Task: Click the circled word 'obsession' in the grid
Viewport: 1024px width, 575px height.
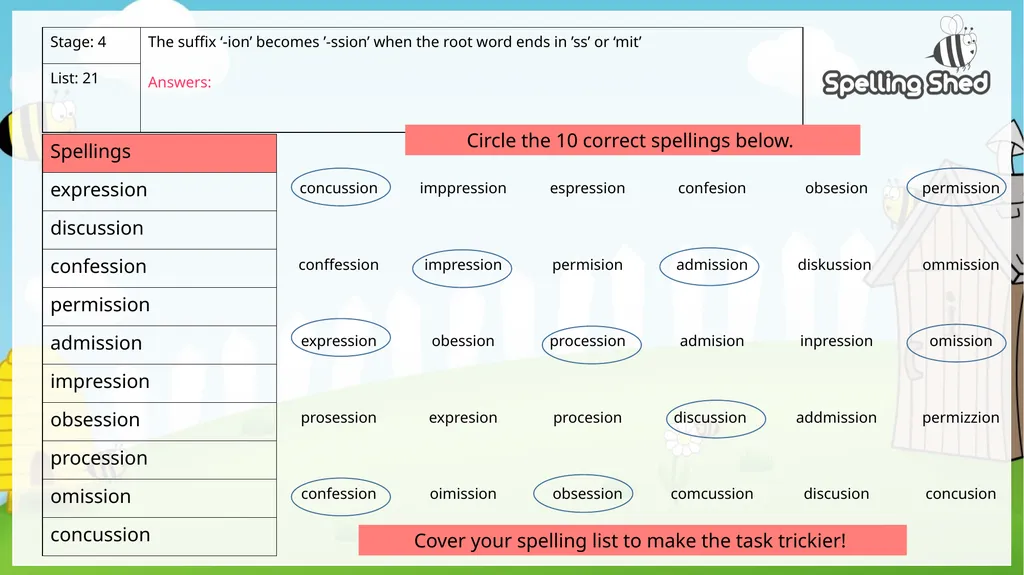Action: (x=587, y=494)
